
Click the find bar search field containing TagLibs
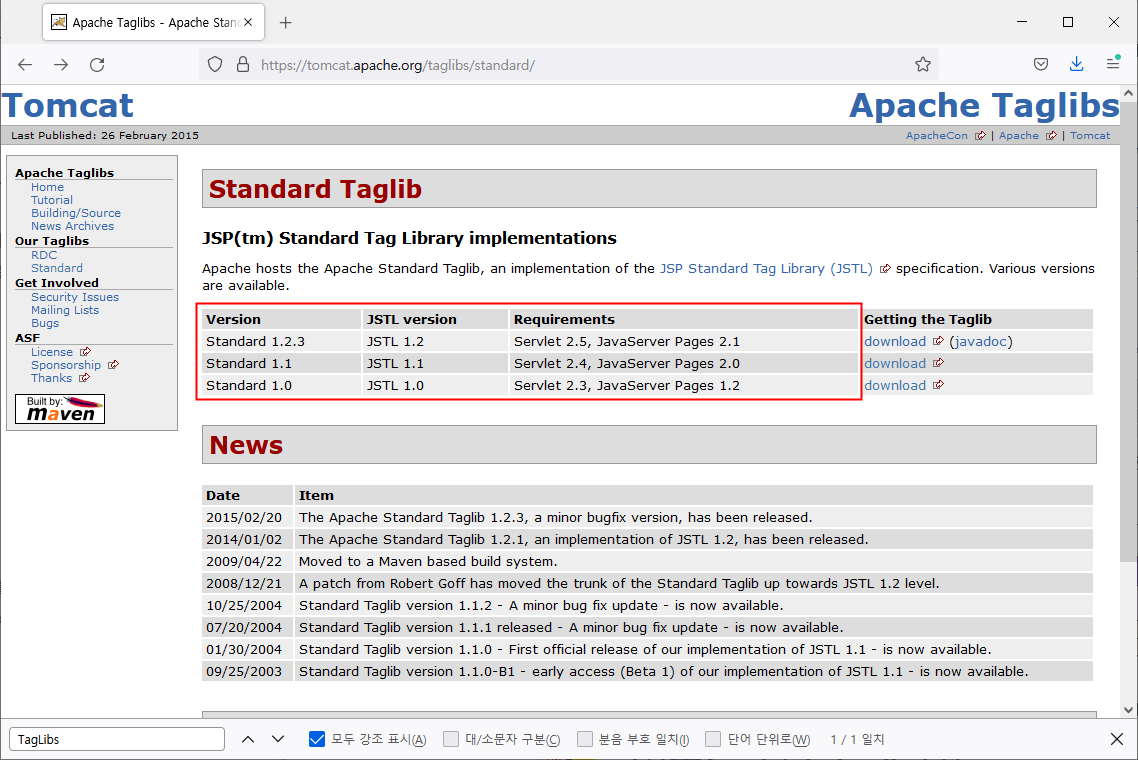click(x=117, y=739)
